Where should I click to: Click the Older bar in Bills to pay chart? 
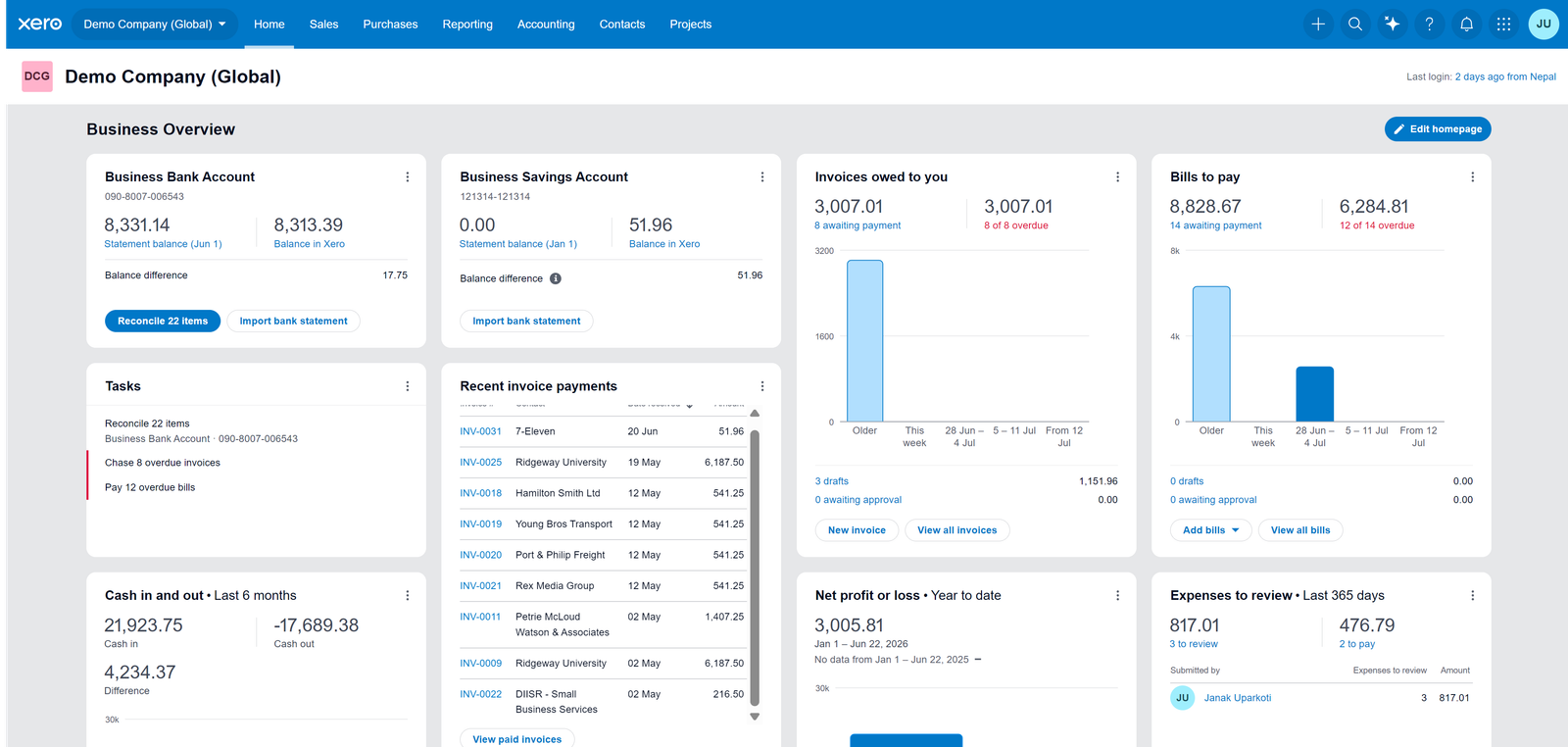1211,354
